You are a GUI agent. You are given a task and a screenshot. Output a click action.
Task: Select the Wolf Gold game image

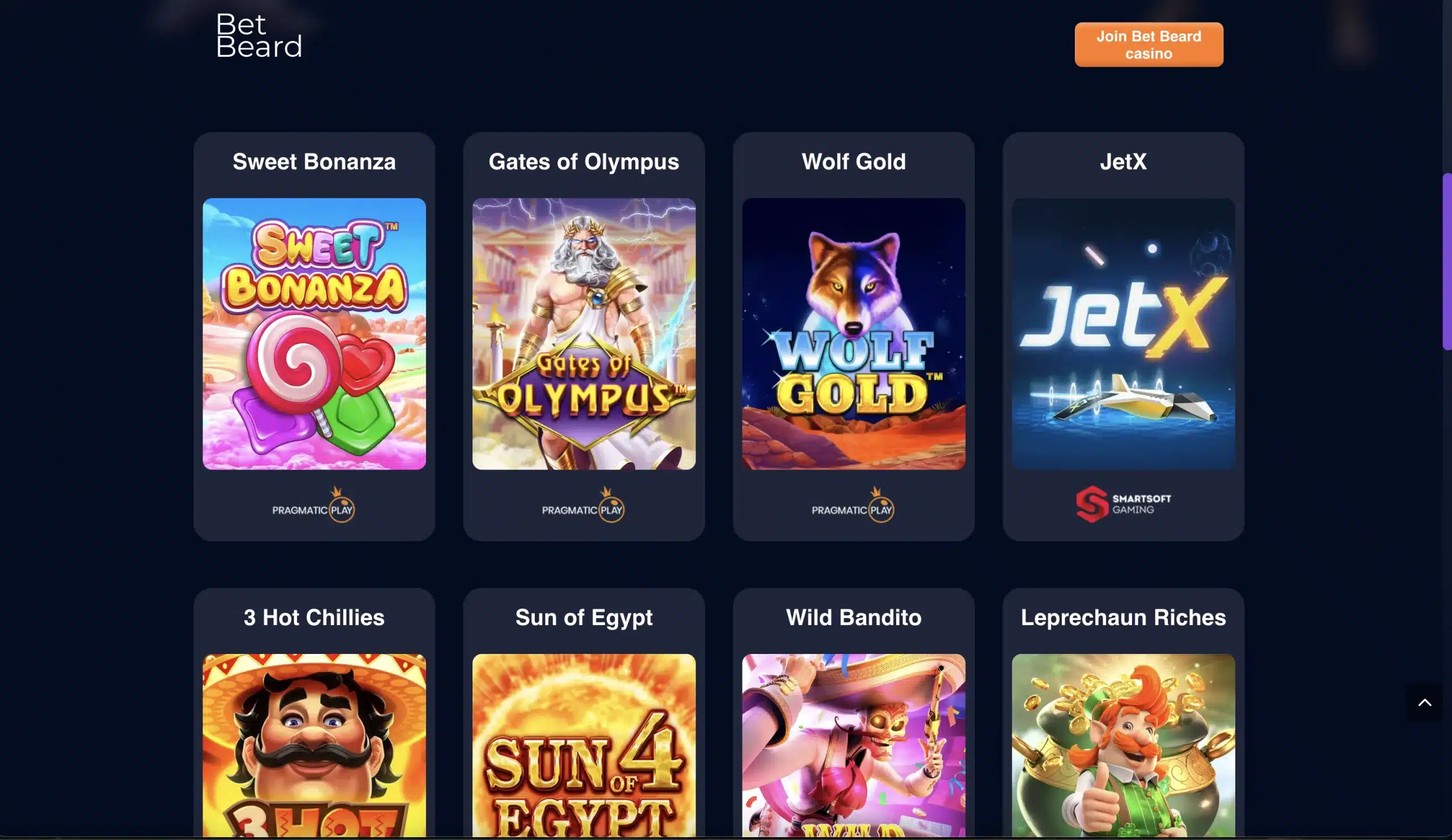(854, 334)
